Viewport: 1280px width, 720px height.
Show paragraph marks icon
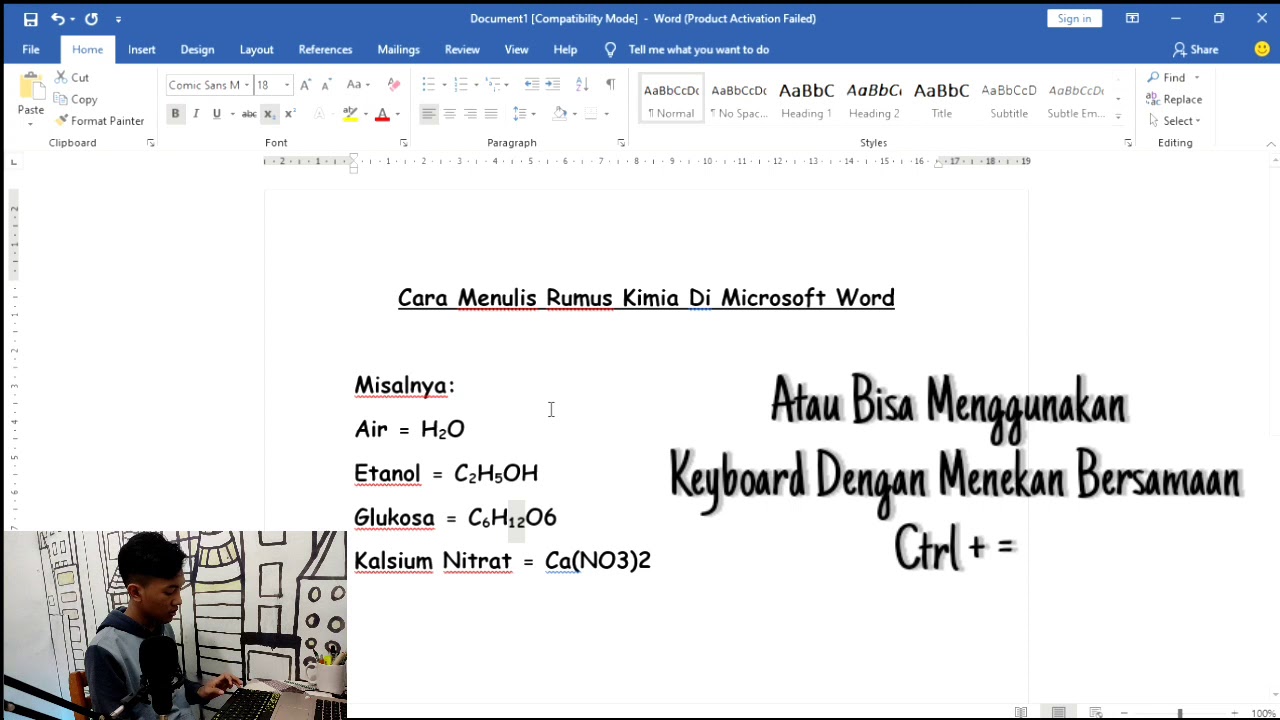pos(611,85)
